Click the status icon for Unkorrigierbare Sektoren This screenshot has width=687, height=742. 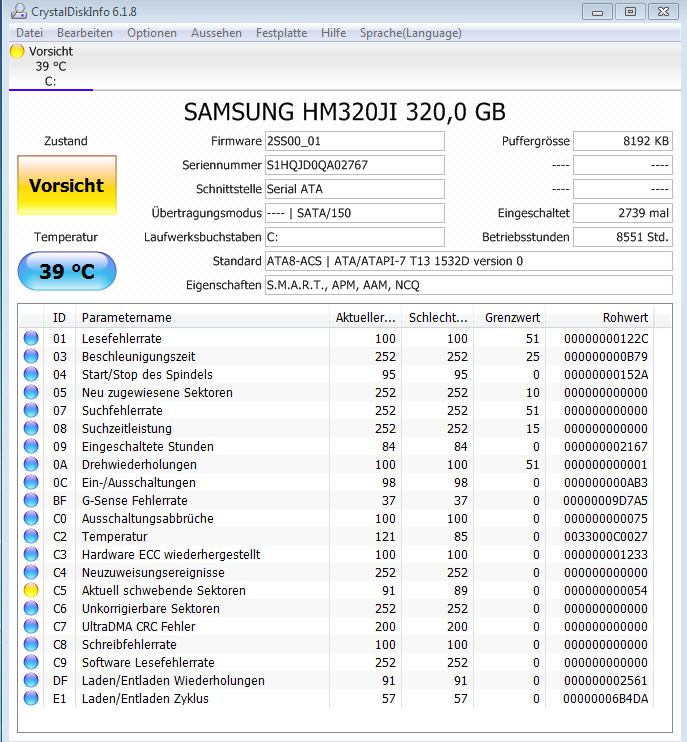tap(31, 608)
